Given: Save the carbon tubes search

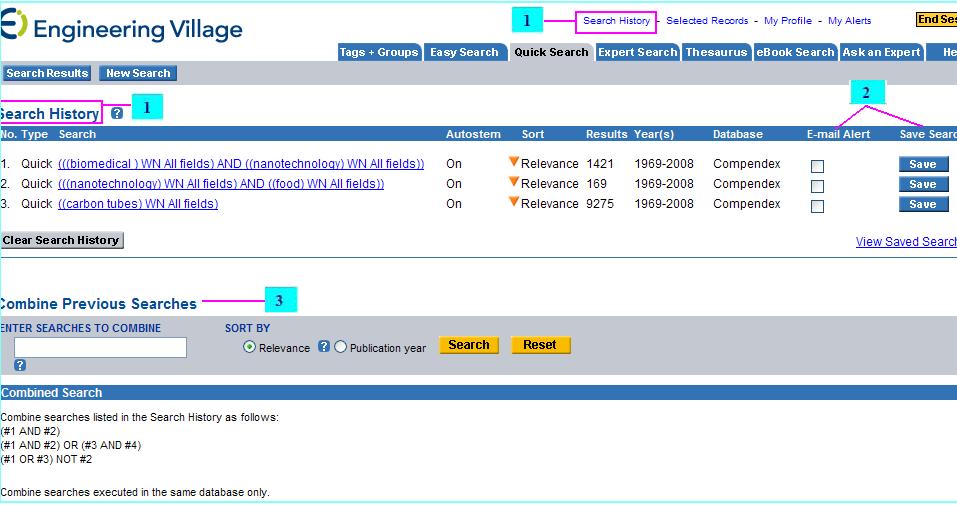Looking at the screenshot, I should coord(923,205).
